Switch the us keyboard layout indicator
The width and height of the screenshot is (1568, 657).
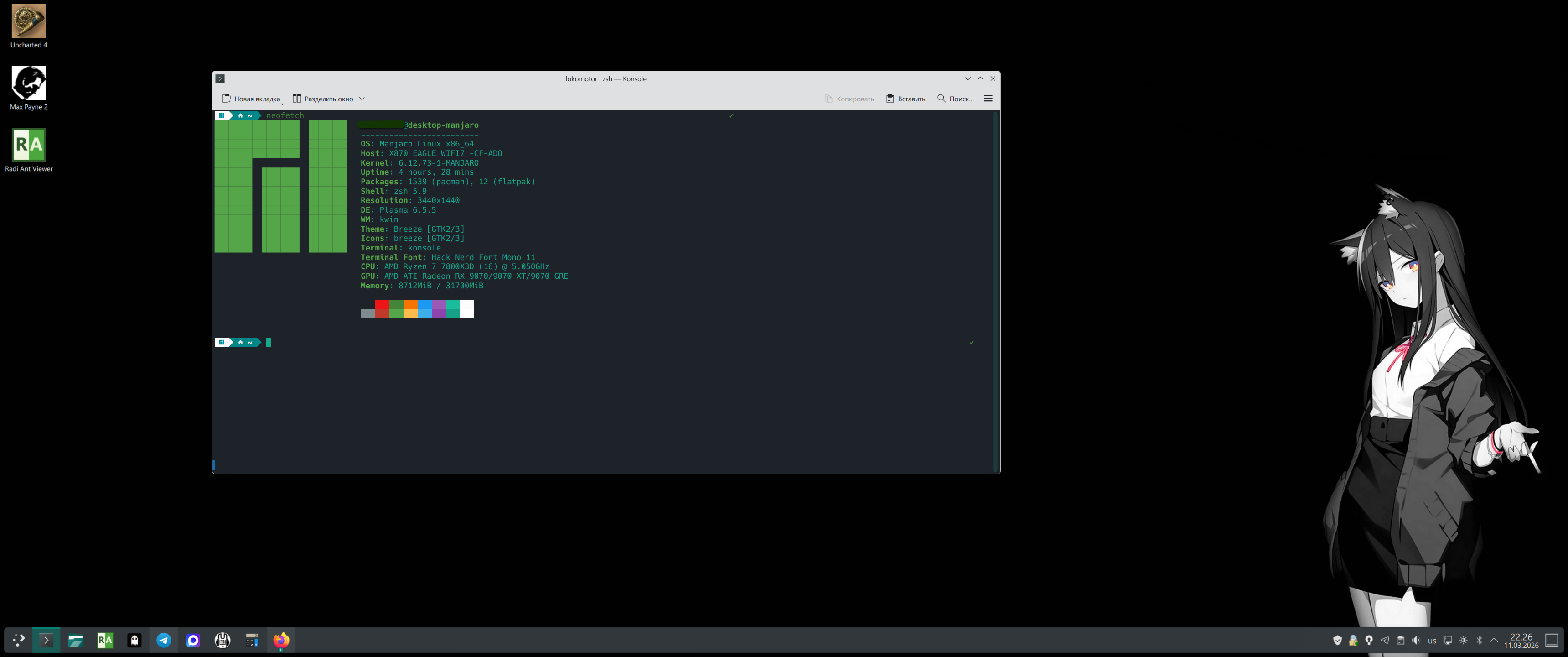(1432, 641)
